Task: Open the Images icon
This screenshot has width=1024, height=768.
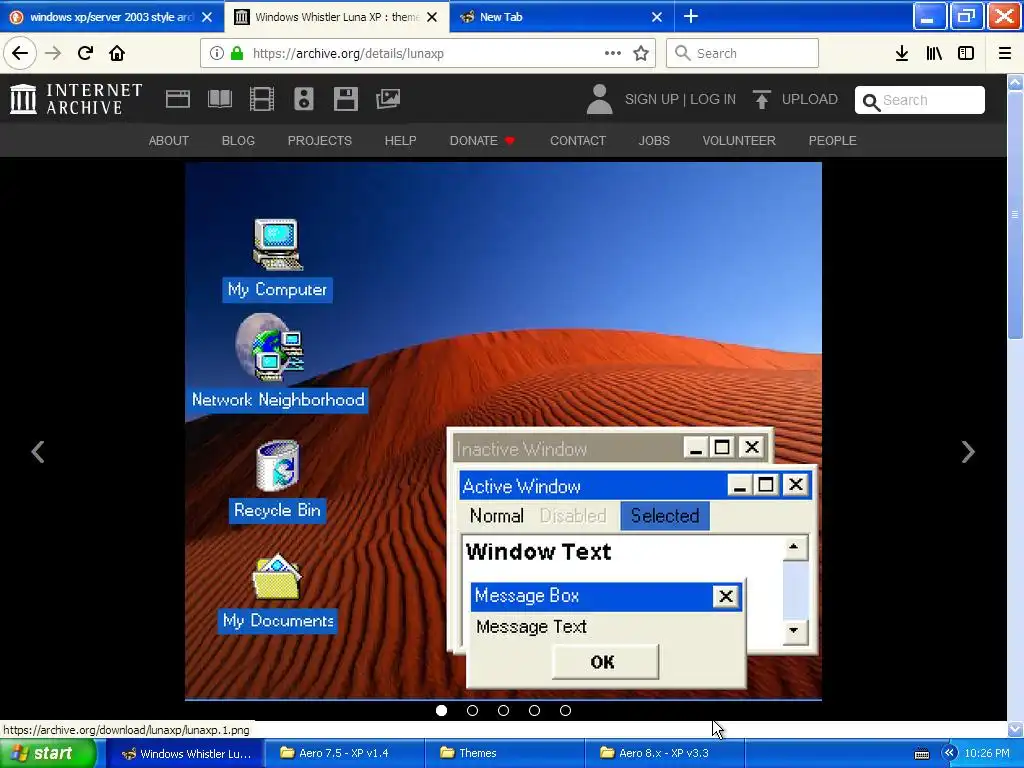Action: click(388, 99)
